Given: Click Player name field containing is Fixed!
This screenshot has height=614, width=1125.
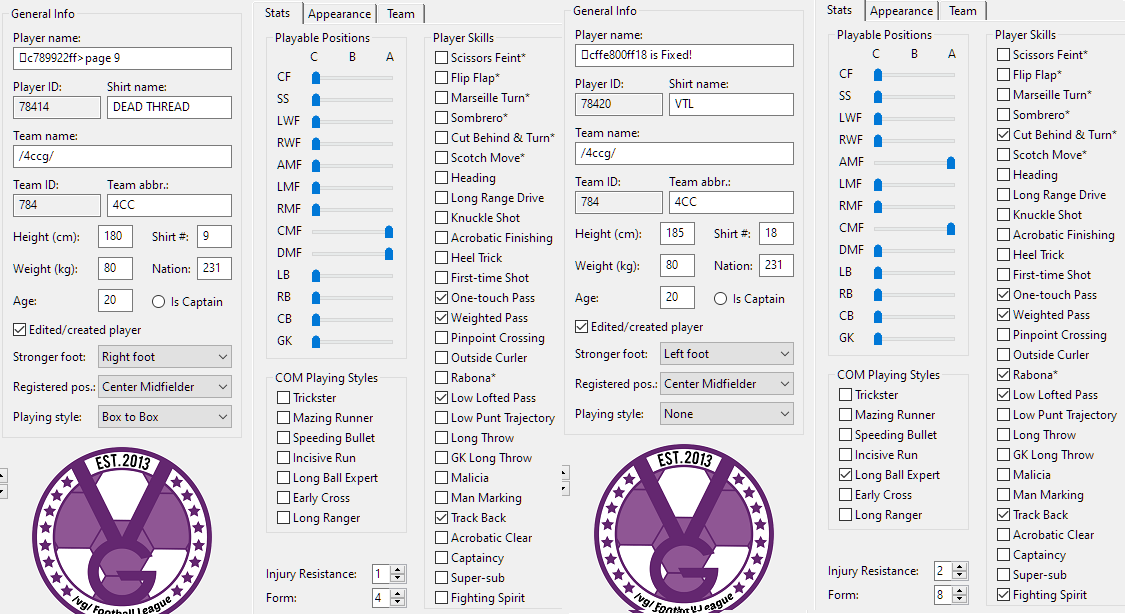Looking at the screenshot, I should tap(684, 55).
